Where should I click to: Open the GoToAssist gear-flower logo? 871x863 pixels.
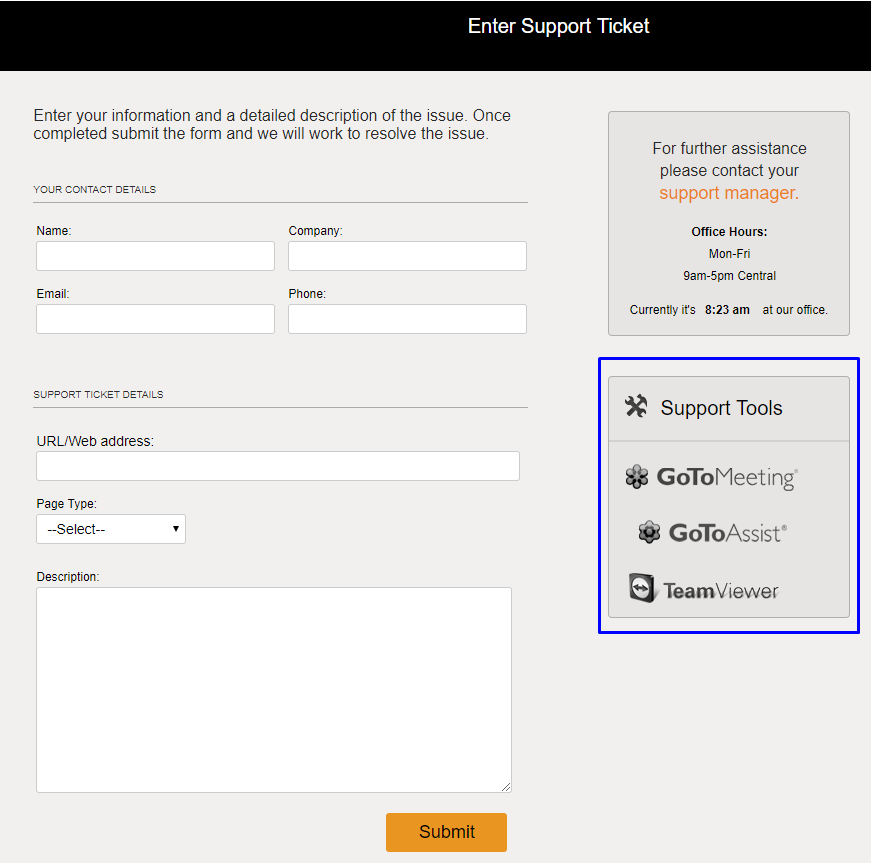pyautogui.click(x=649, y=532)
